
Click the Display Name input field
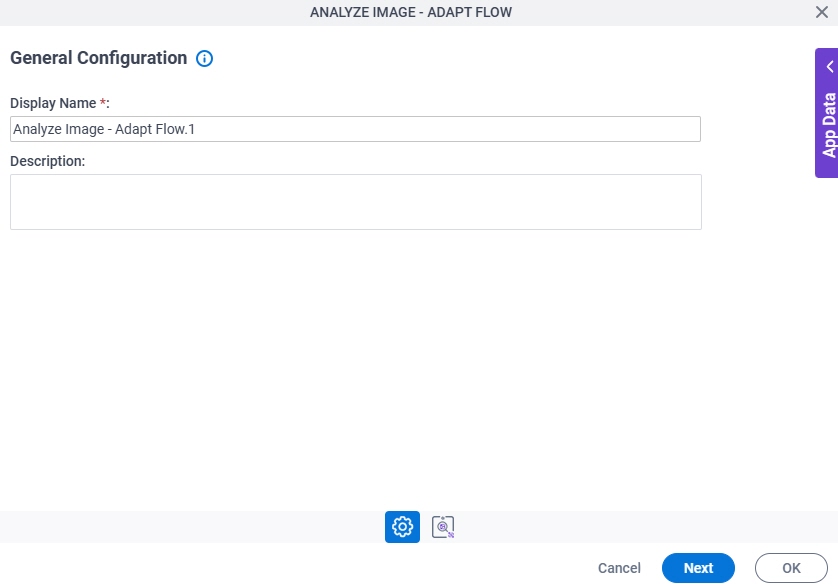[355, 129]
